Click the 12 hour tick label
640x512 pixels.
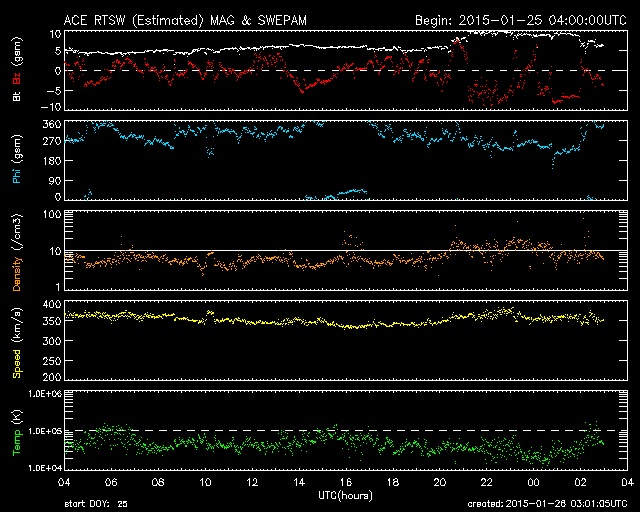click(252, 482)
